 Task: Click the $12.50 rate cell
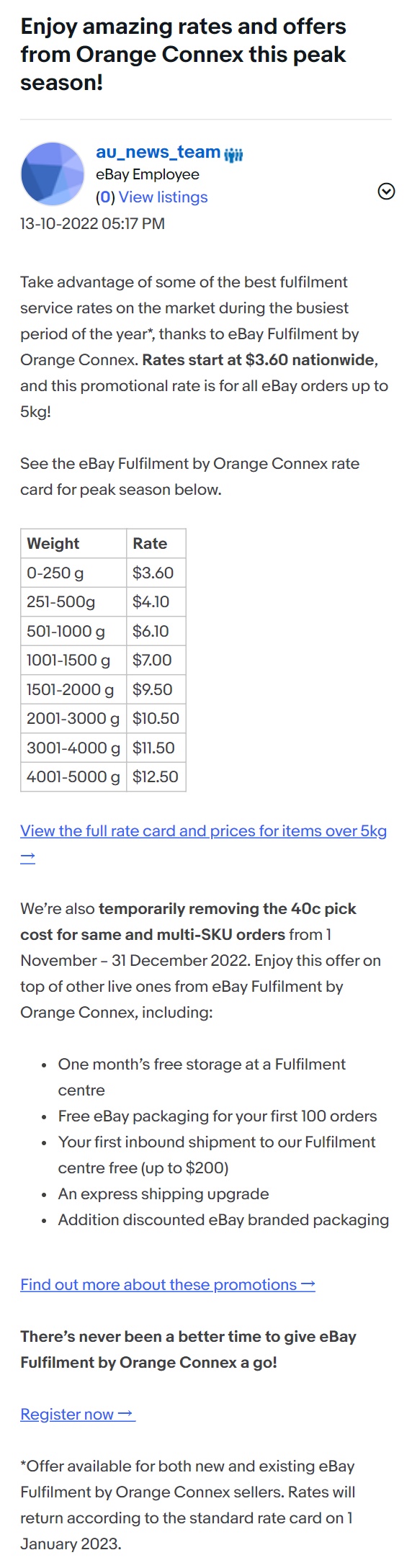click(x=156, y=777)
